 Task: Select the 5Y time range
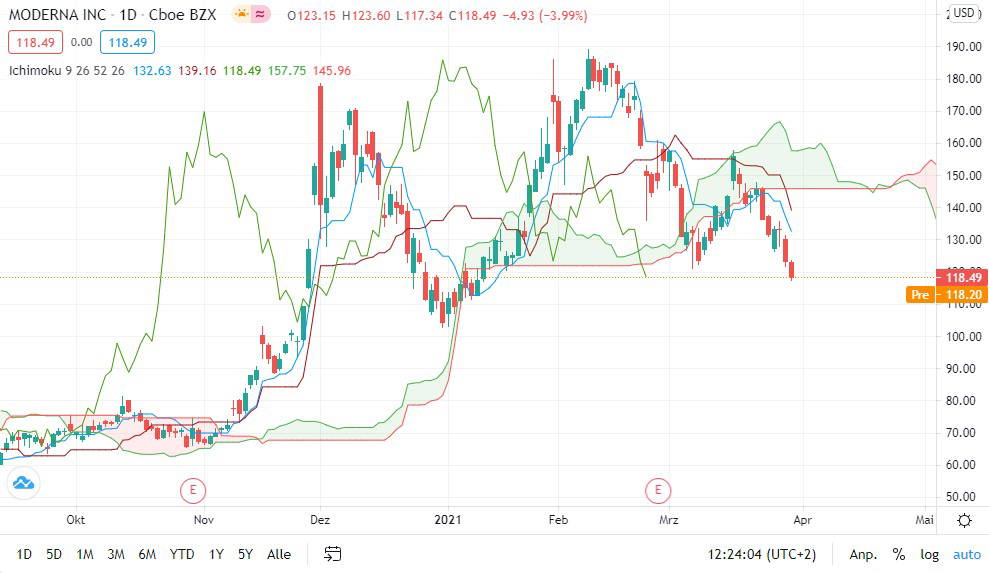click(245, 554)
